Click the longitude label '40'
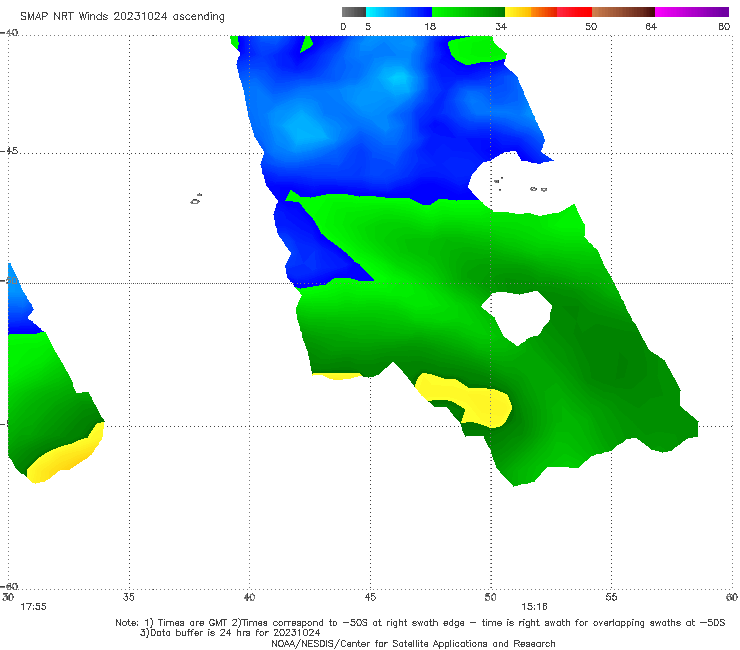 click(249, 597)
